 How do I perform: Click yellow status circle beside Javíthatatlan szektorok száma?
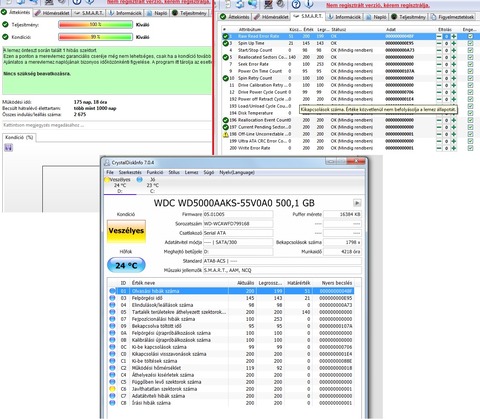point(112,389)
